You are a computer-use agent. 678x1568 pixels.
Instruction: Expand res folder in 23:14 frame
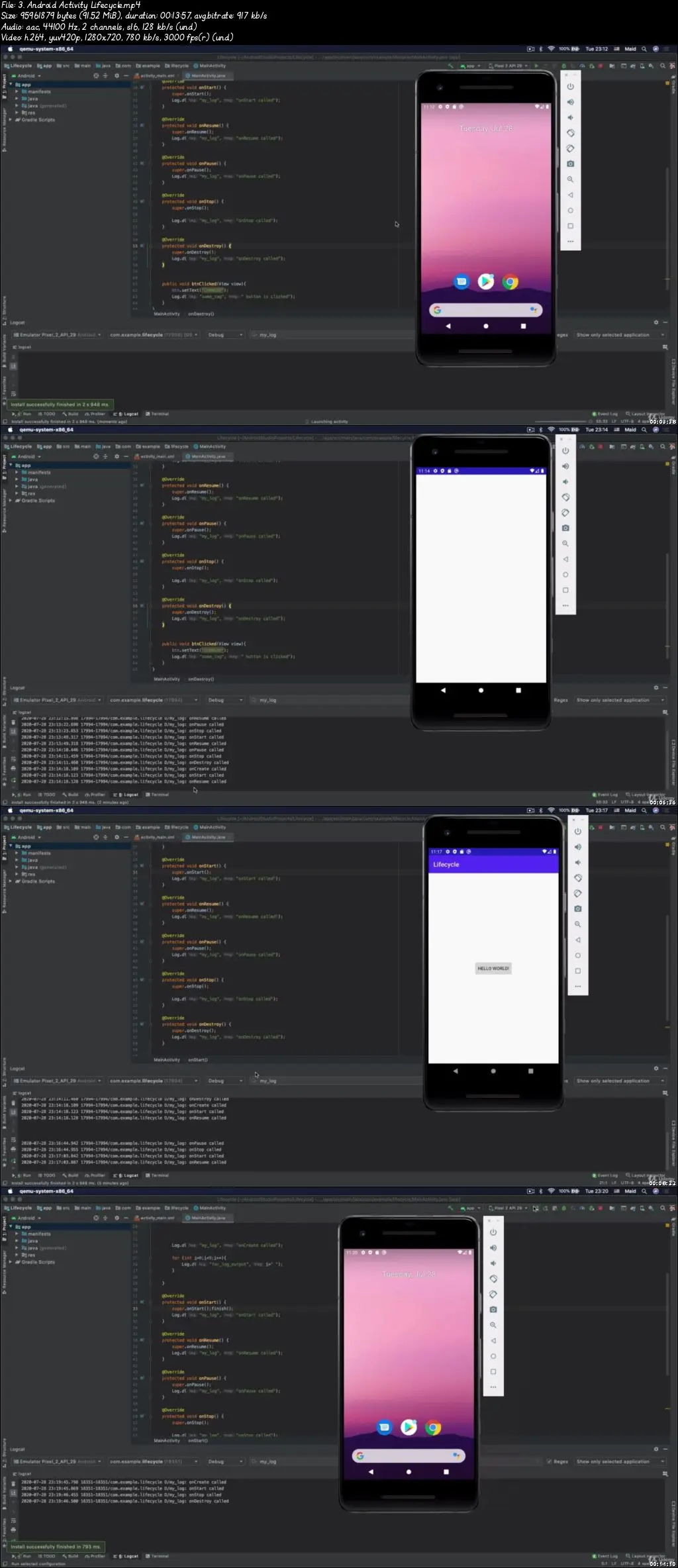point(18,493)
